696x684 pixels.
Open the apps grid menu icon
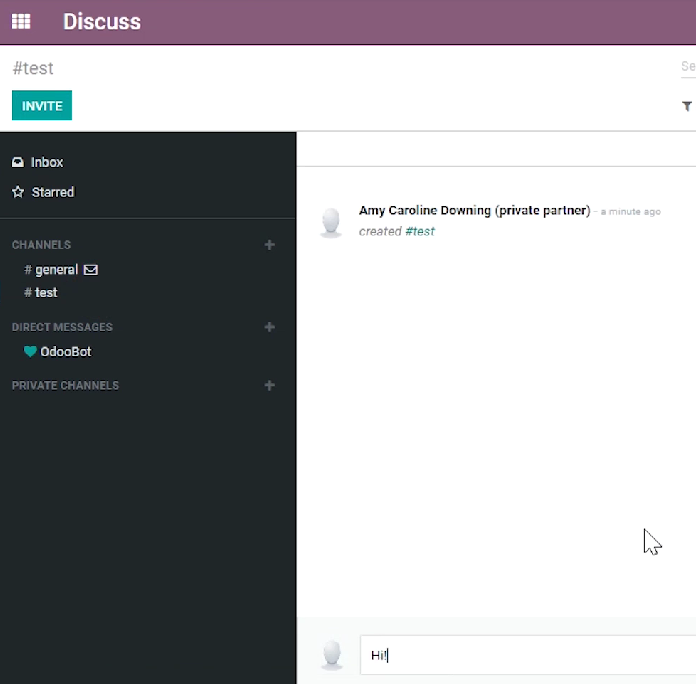tap(21, 21)
